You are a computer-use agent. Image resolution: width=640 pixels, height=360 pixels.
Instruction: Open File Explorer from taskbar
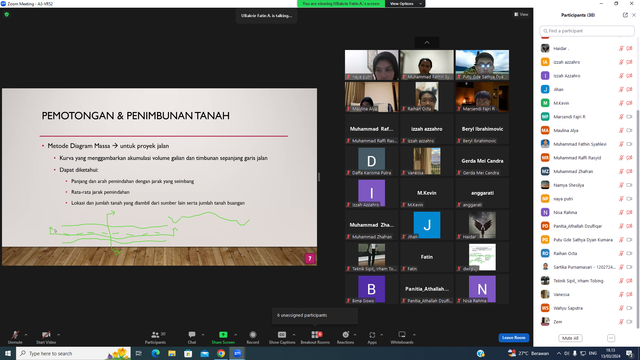tap(172, 353)
